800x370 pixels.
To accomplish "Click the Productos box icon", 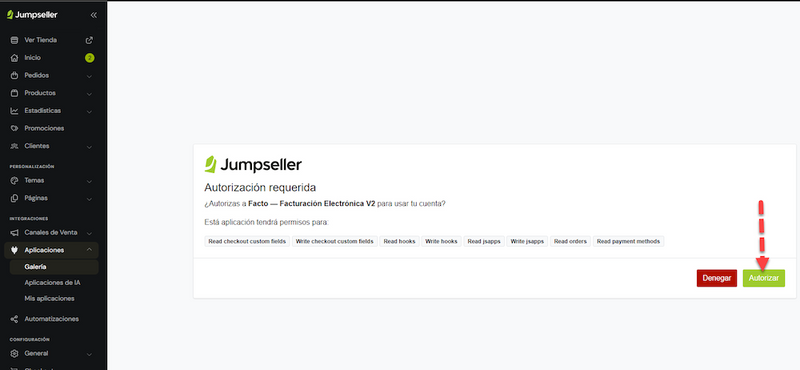I will coord(14,93).
